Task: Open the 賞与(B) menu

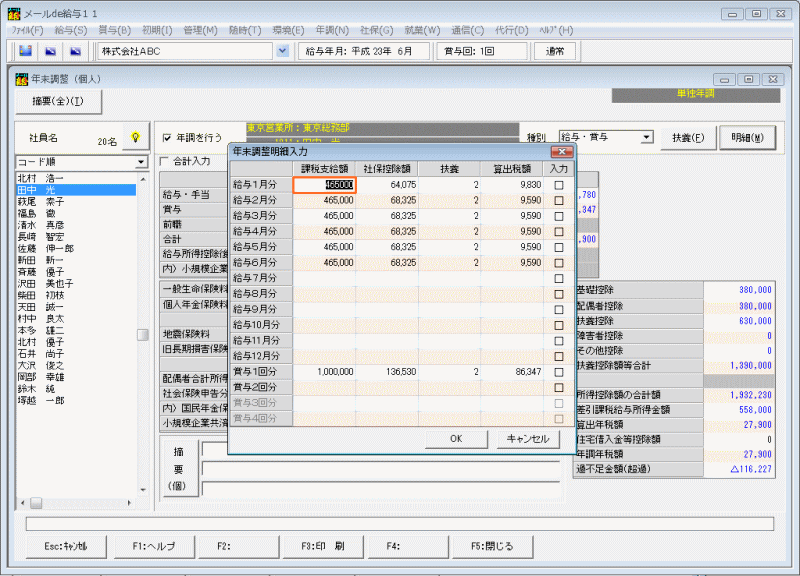Action: 114,30
